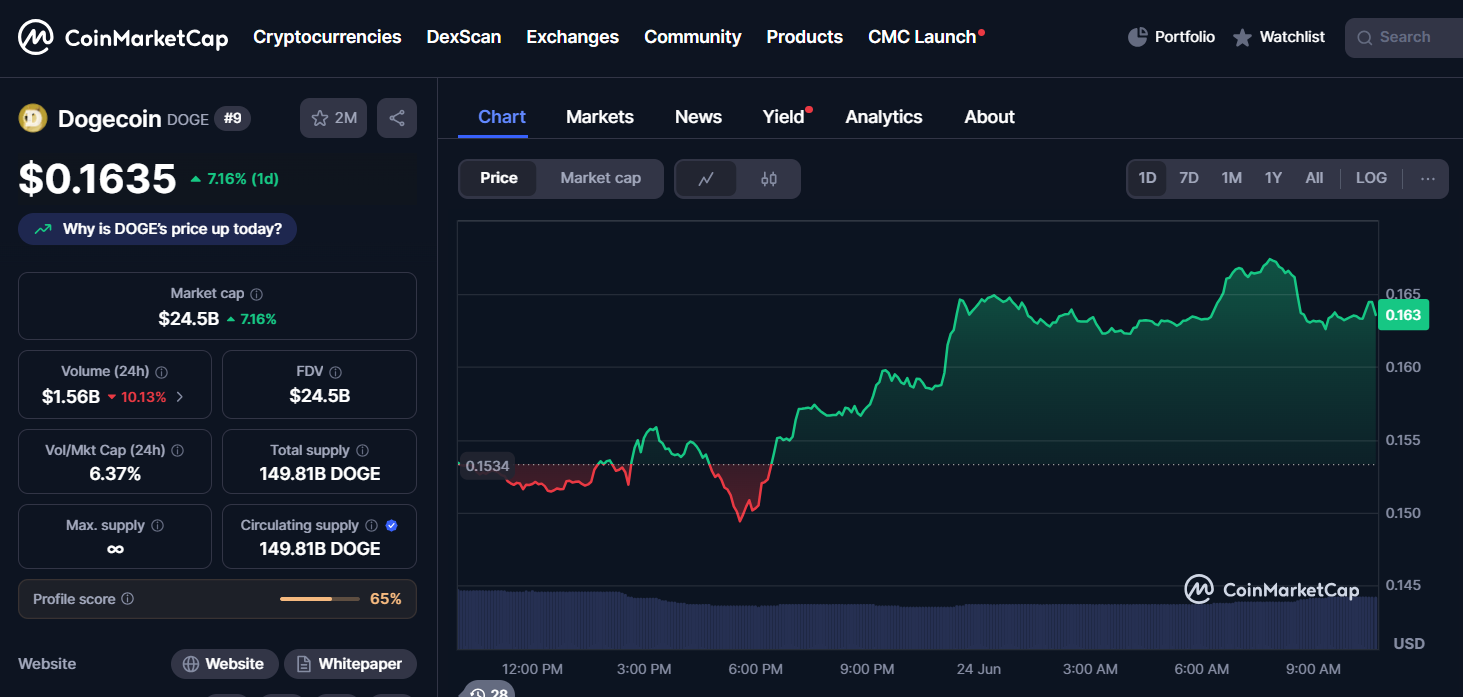
Task: Select 1M time range
Action: pyautogui.click(x=1231, y=178)
